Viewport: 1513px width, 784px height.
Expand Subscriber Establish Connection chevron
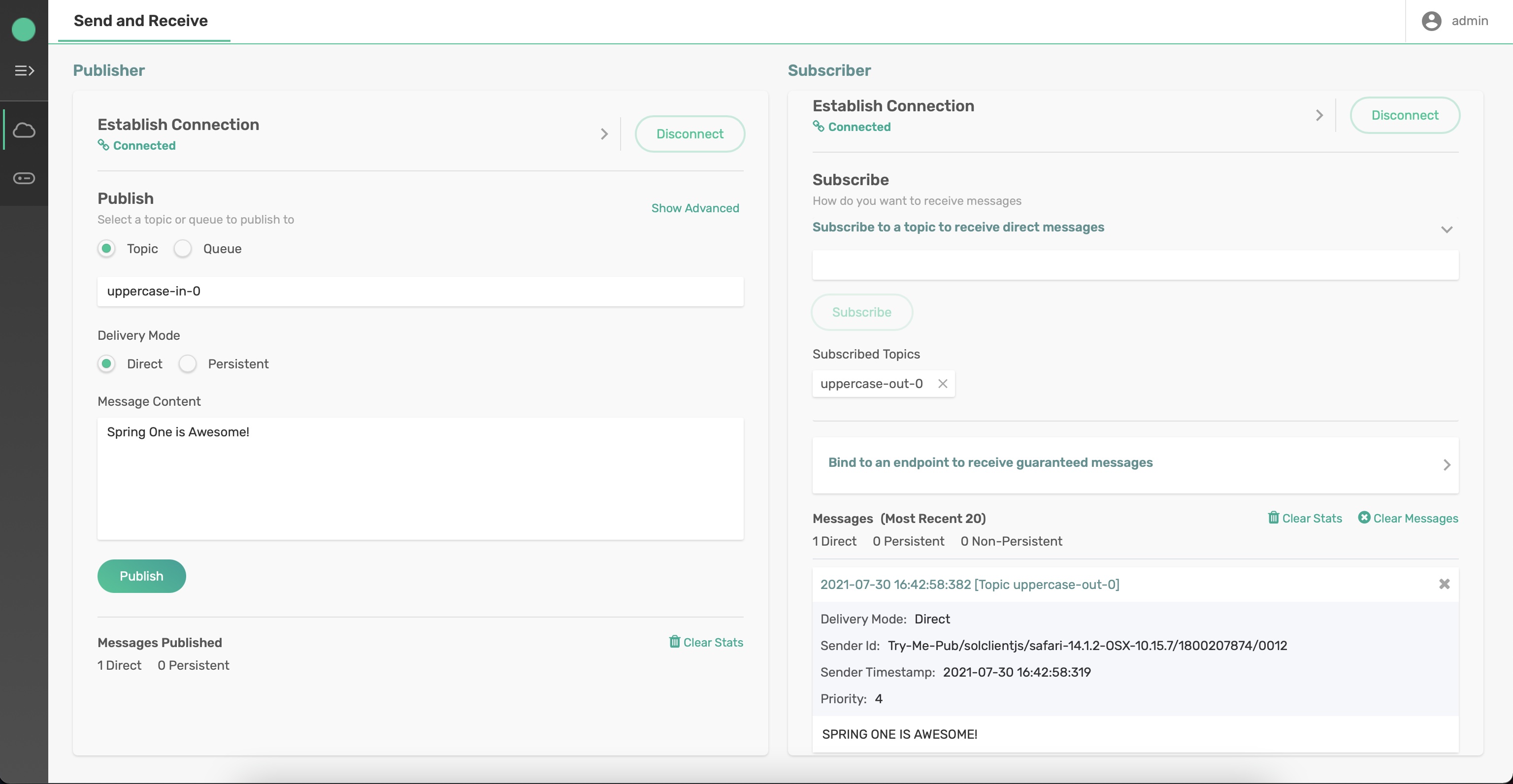(x=1319, y=115)
